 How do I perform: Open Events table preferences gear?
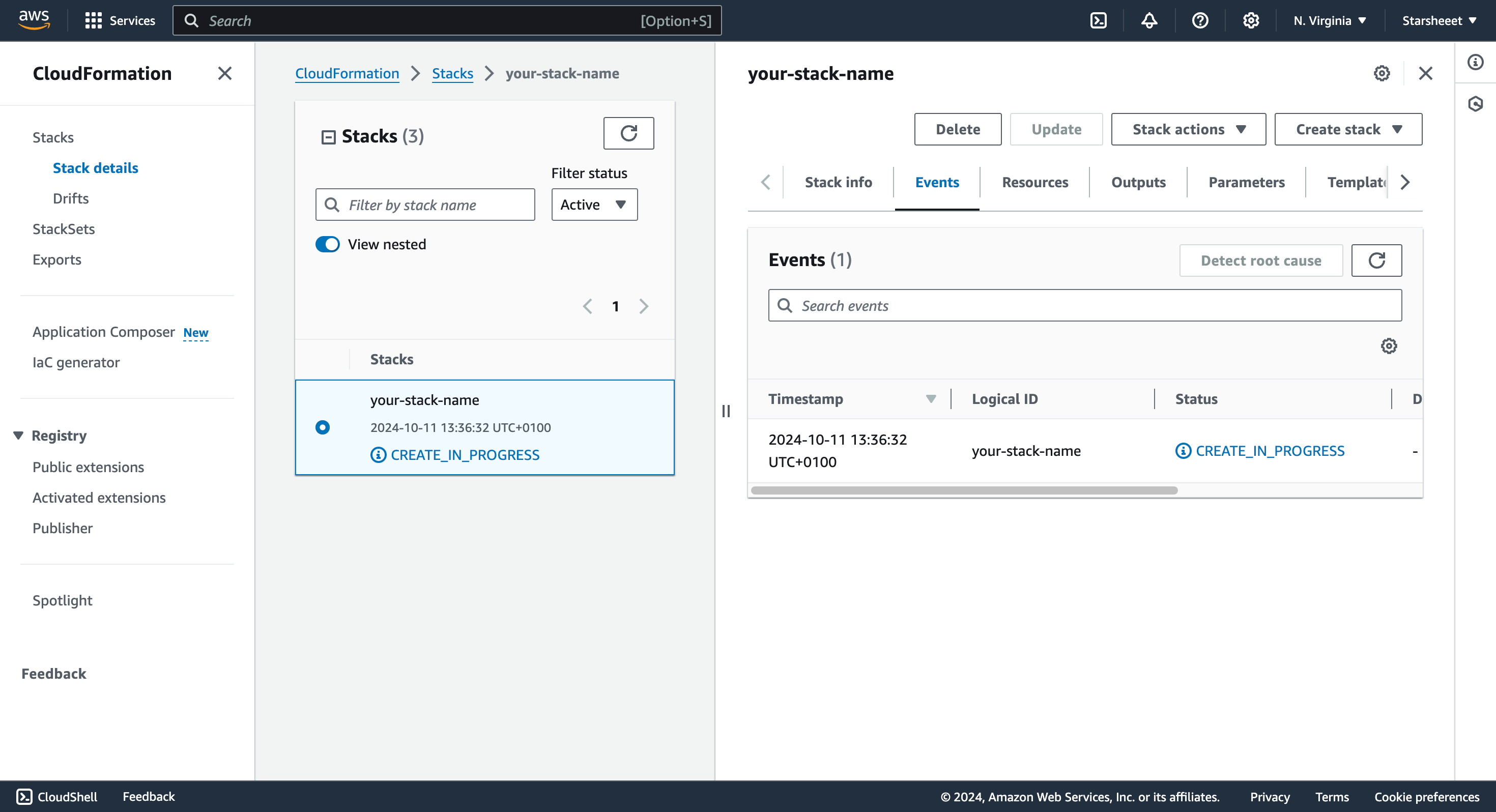1389,346
